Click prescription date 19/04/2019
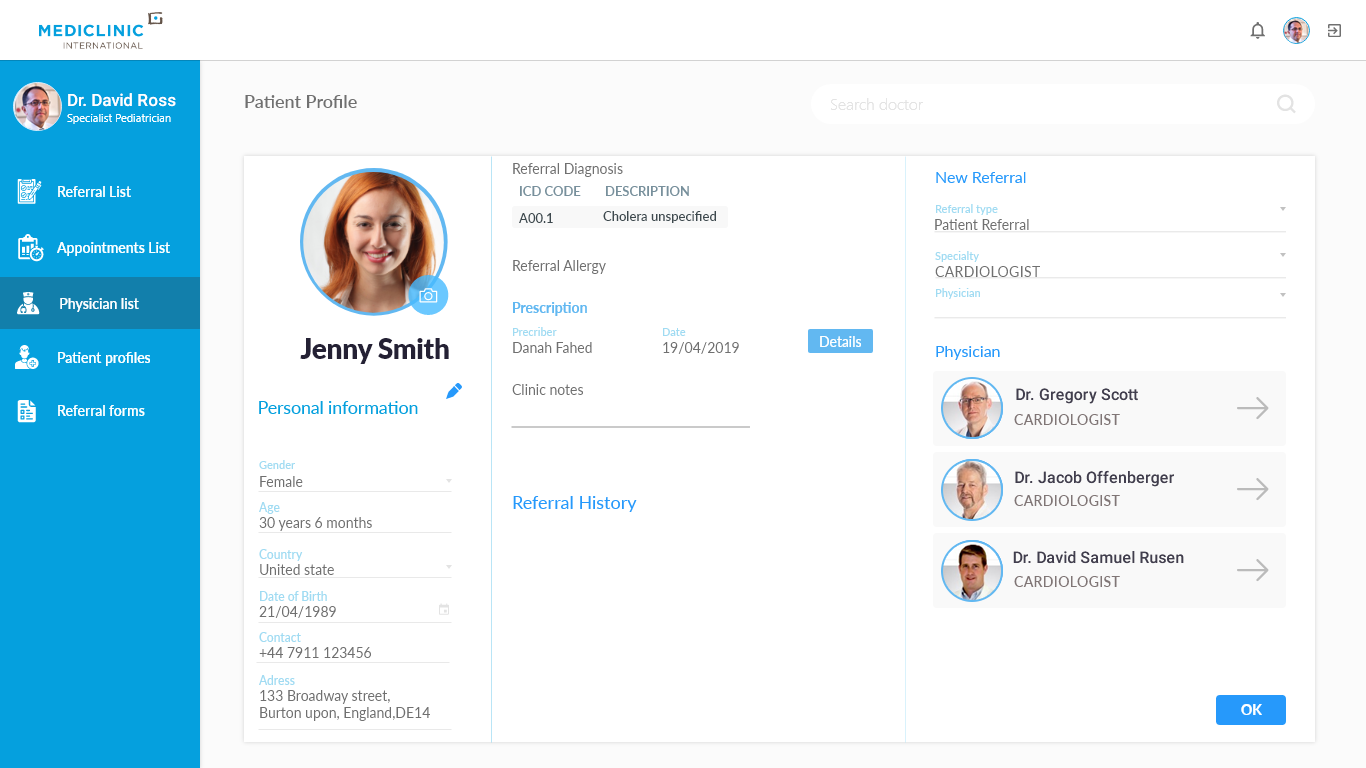This screenshot has height=768, width=1366. (700, 348)
